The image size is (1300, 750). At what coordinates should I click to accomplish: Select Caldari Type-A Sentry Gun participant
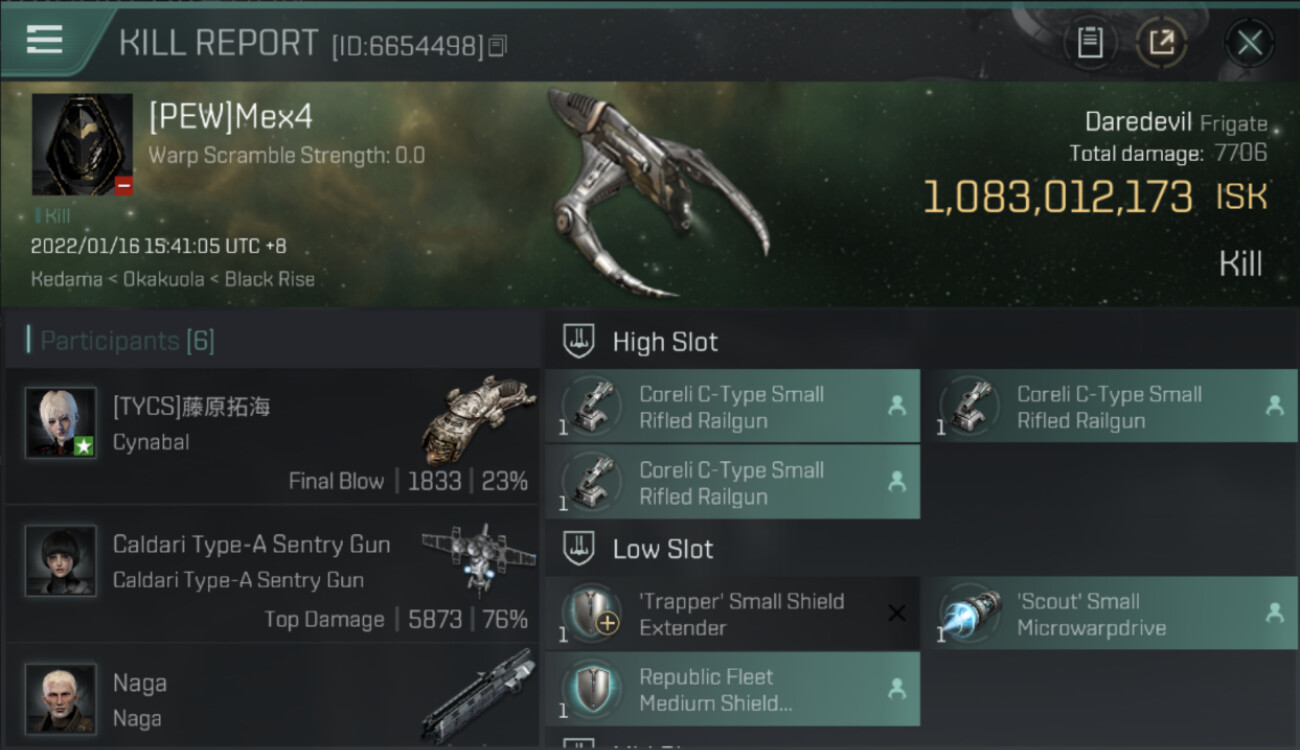point(272,575)
